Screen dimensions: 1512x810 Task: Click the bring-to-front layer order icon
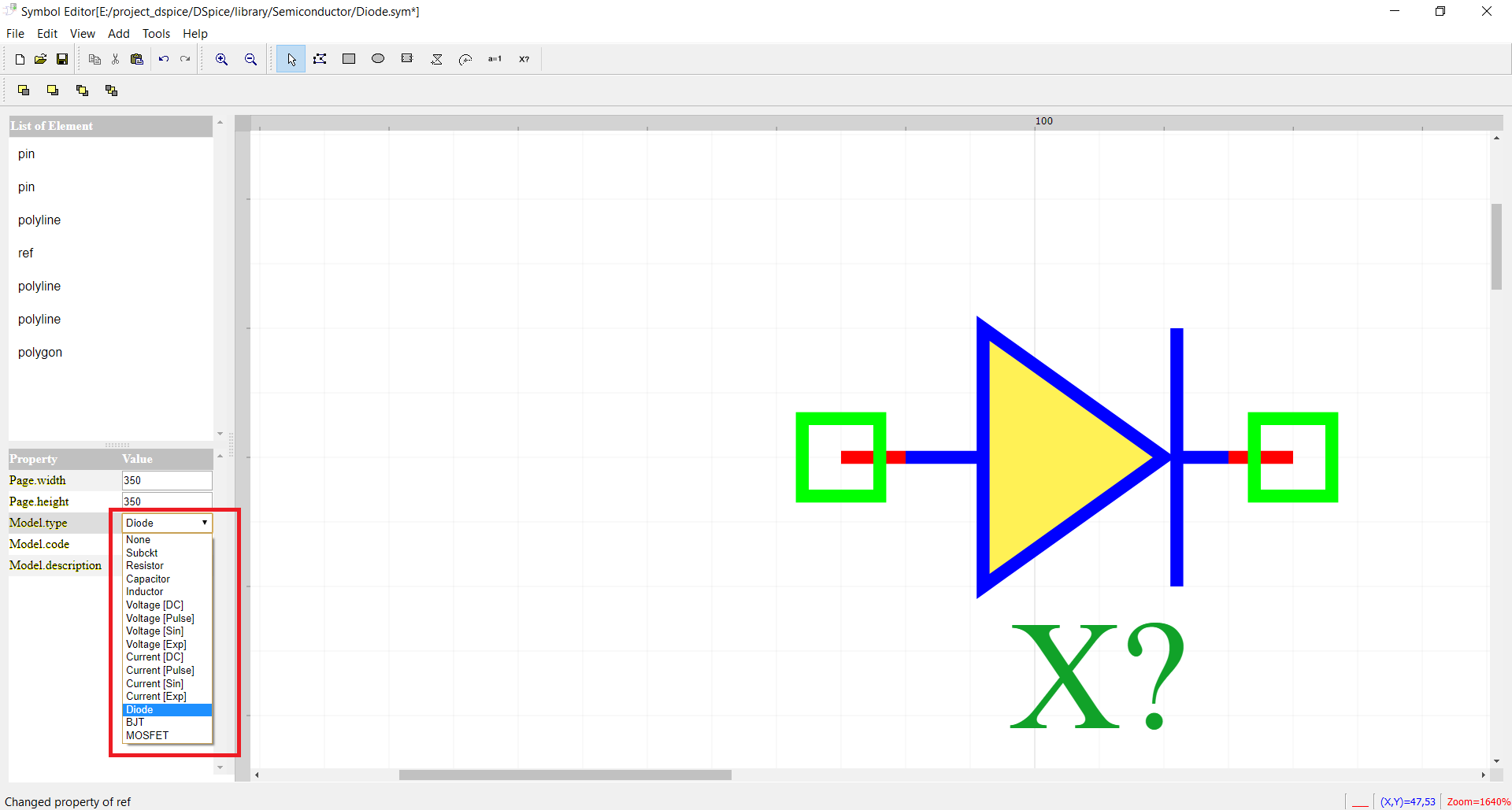(24, 90)
